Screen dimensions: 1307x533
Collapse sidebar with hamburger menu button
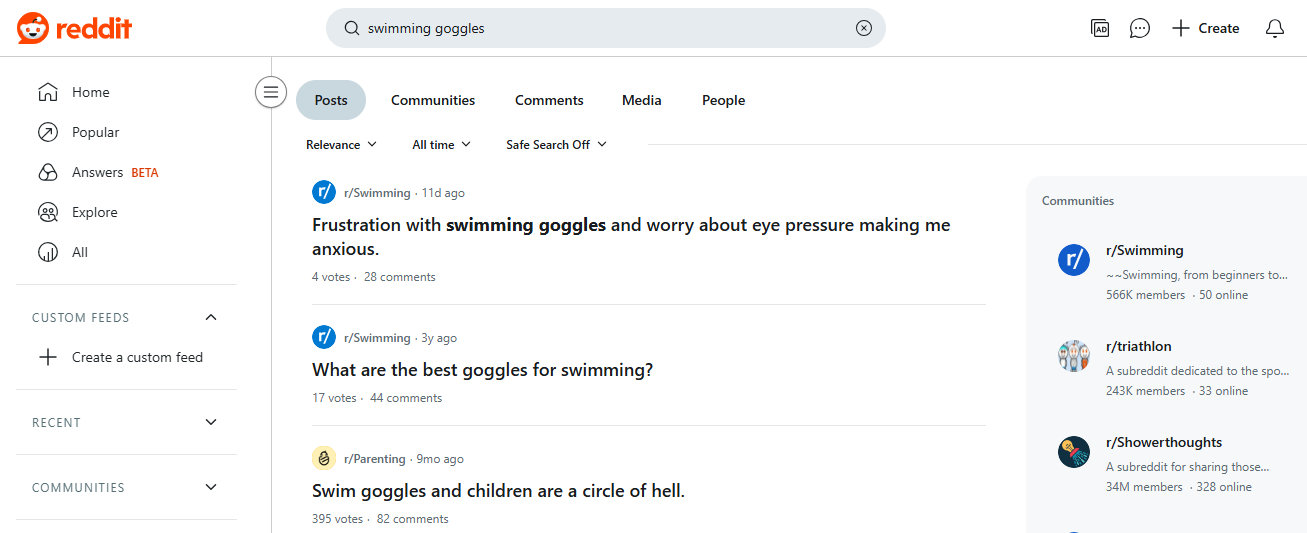[x=270, y=93]
